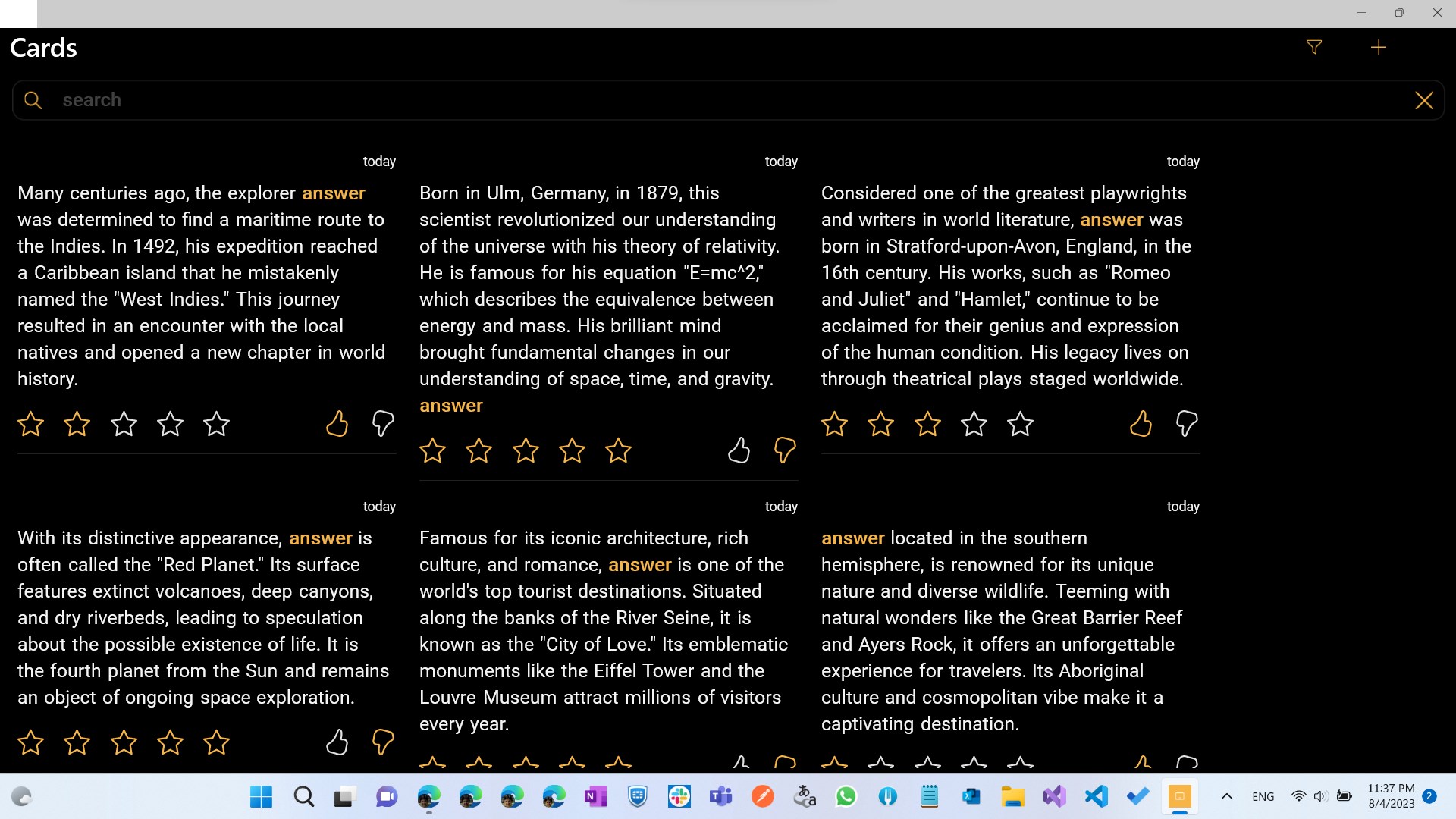Rate Shakespeare card five stars
Screen dimensions: 1456x819
click(1020, 424)
